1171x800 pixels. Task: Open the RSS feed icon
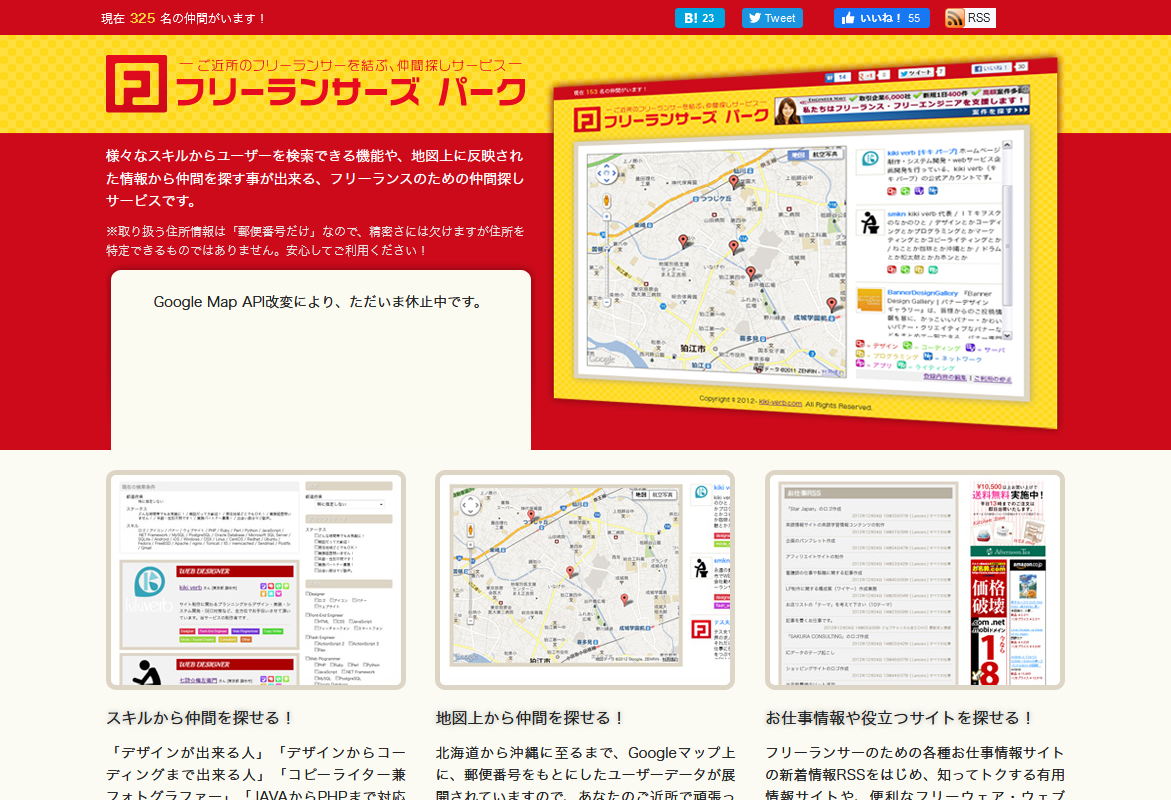pos(970,18)
